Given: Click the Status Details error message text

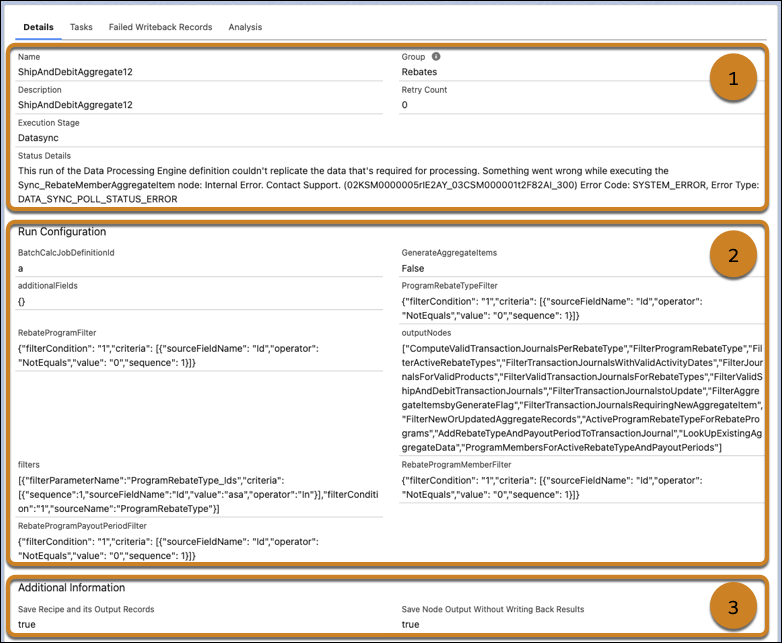Looking at the screenshot, I should (x=389, y=185).
